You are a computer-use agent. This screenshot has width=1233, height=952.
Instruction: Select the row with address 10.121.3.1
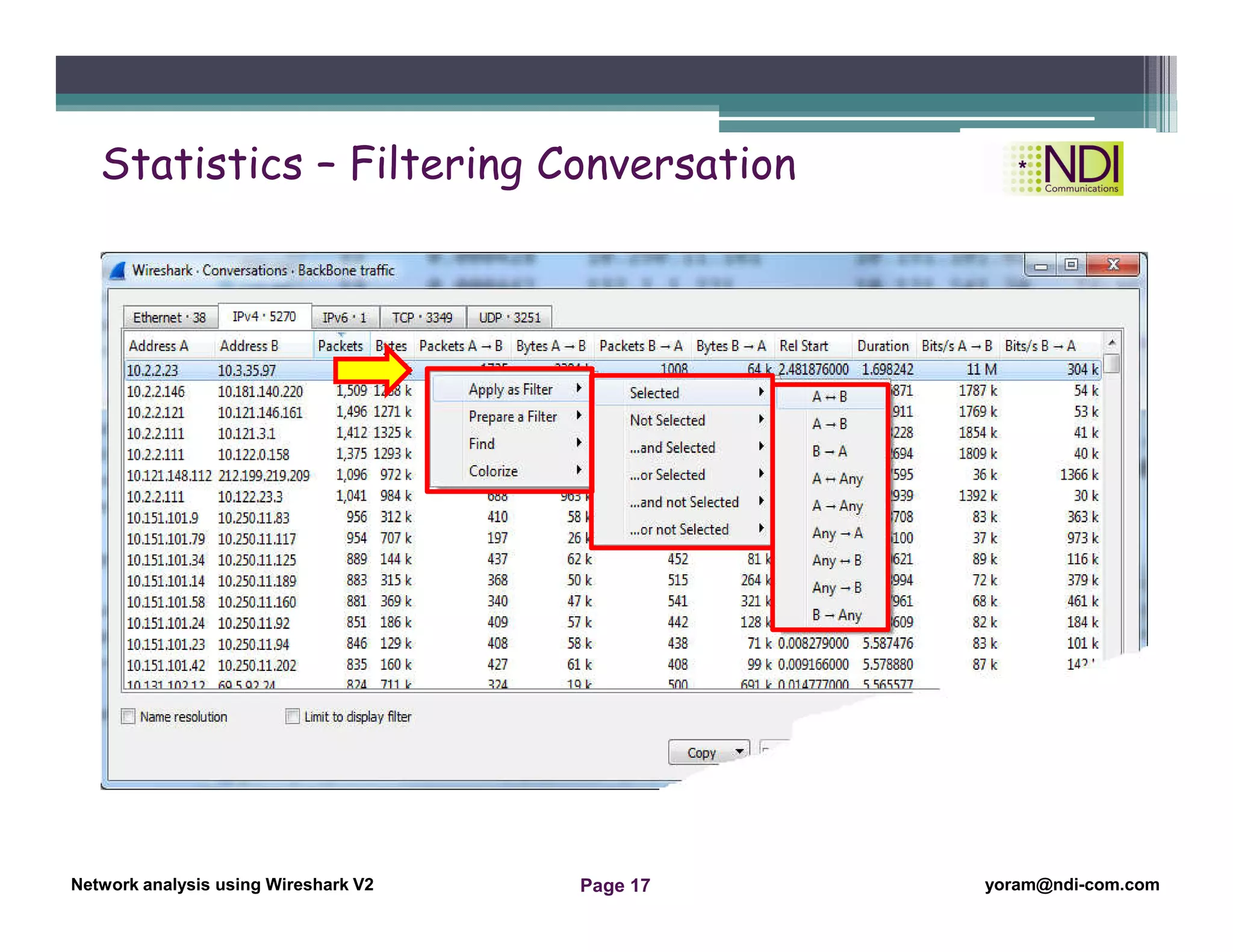[x=613, y=433]
